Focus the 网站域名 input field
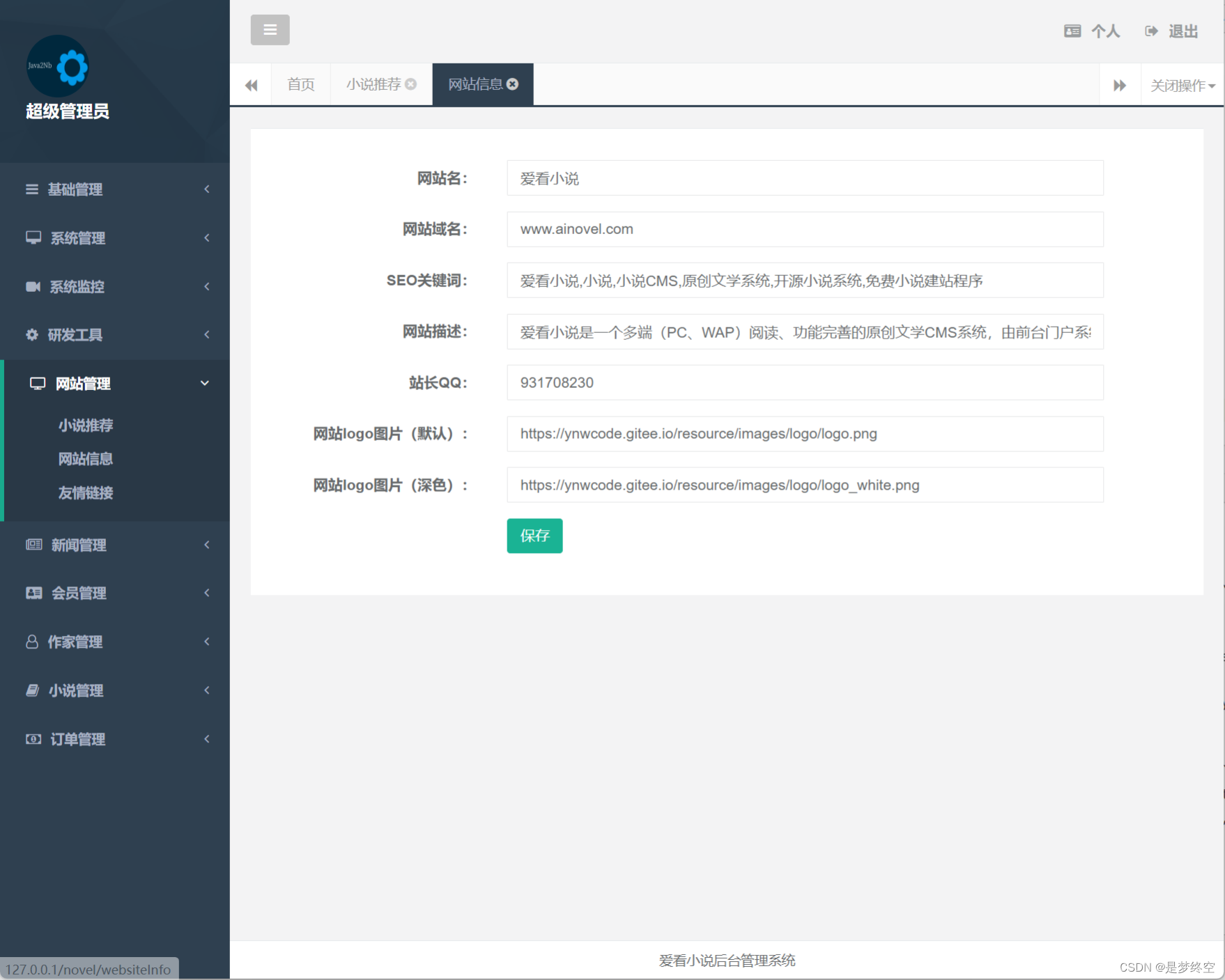The height and width of the screenshot is (980, 1225). [805, 229]
